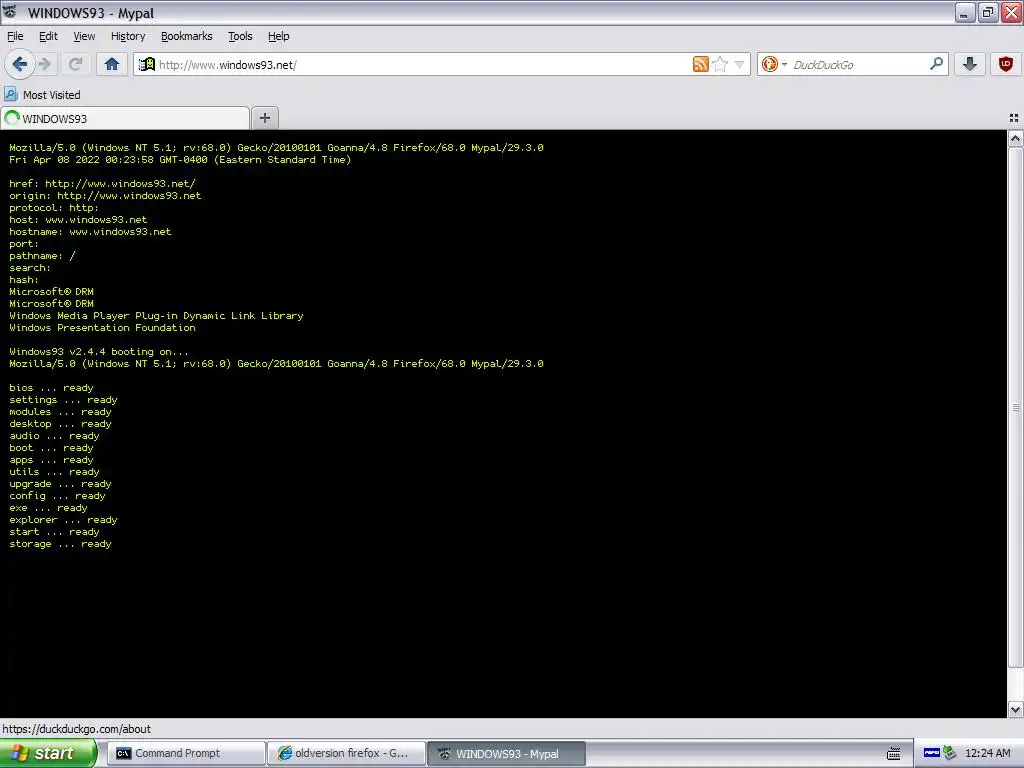Click the green Safely Remove Hardware tray icon
This screenshot has height=768, width=1024.
coord(949,753)
